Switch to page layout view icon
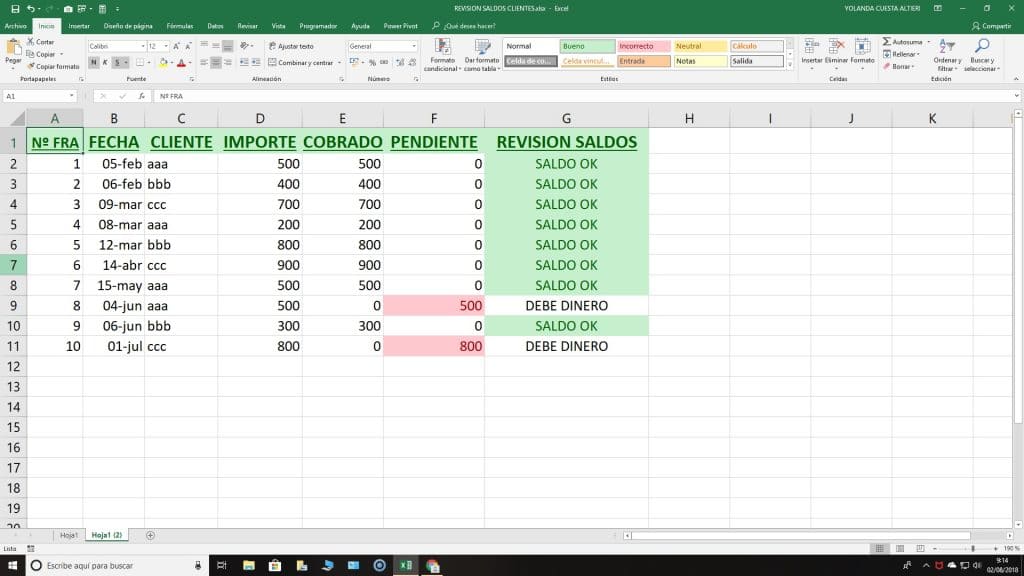1024x576 pixels. pos(900,549)
